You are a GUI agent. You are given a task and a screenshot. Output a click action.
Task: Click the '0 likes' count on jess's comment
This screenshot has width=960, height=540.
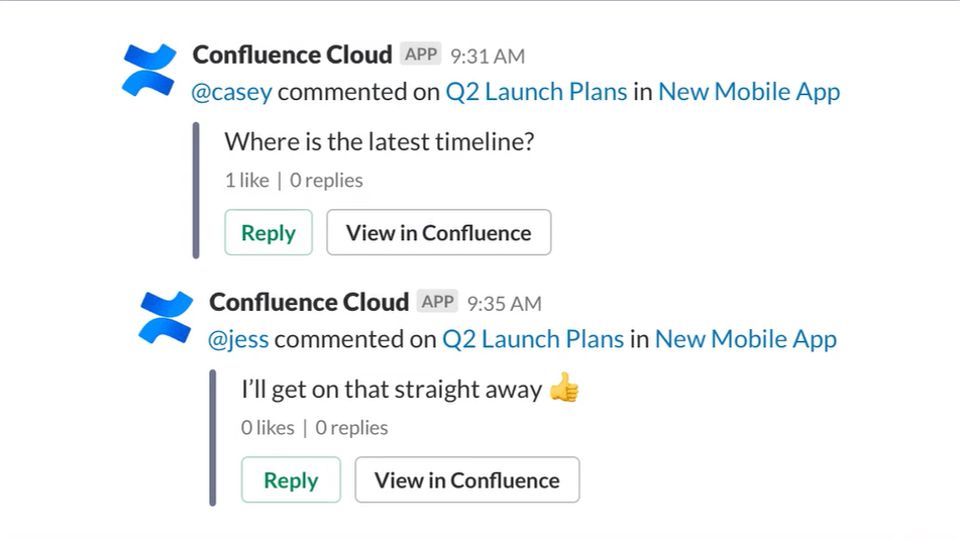(267, 427)
